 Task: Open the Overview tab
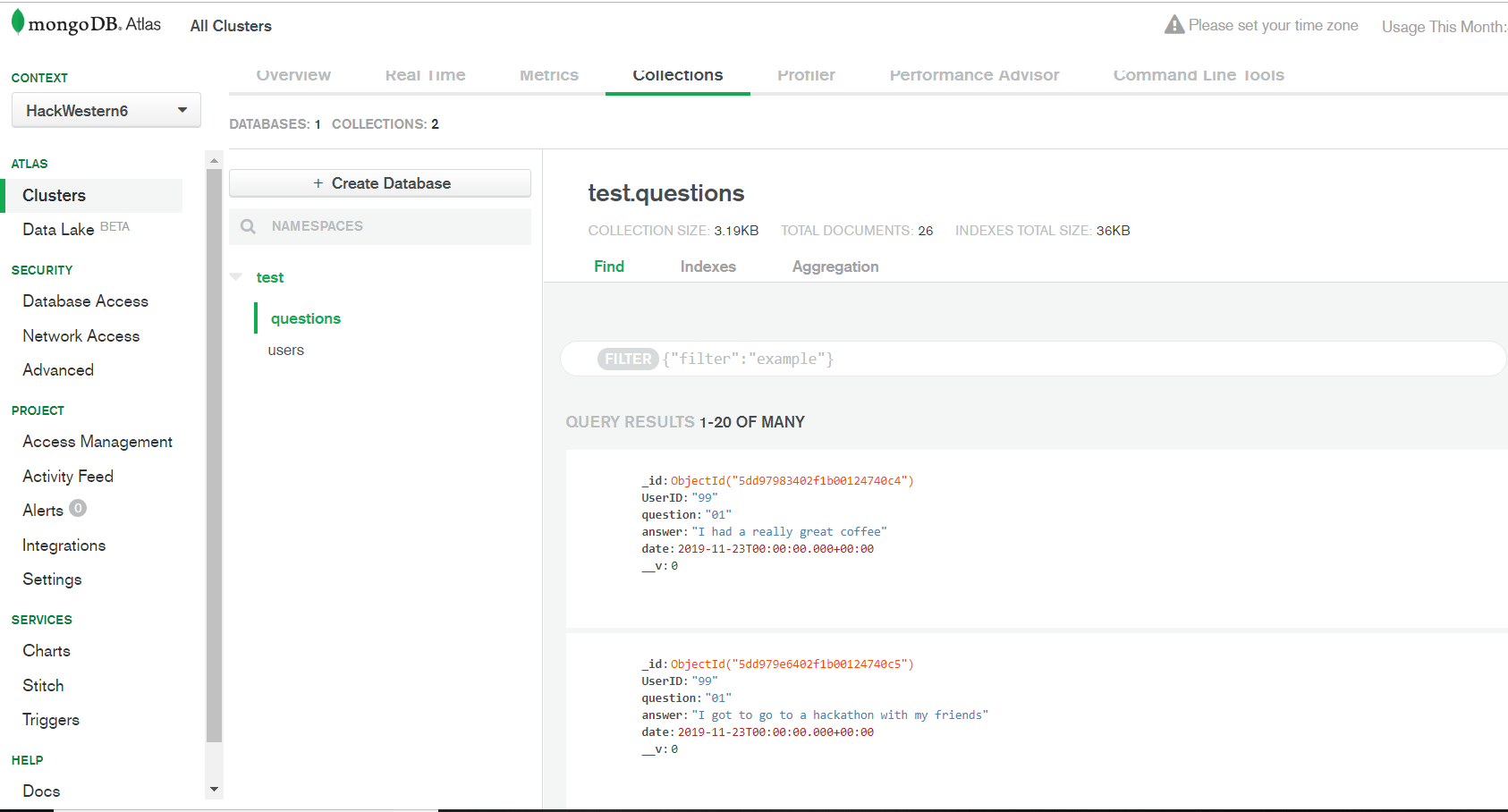click(293, 75)
